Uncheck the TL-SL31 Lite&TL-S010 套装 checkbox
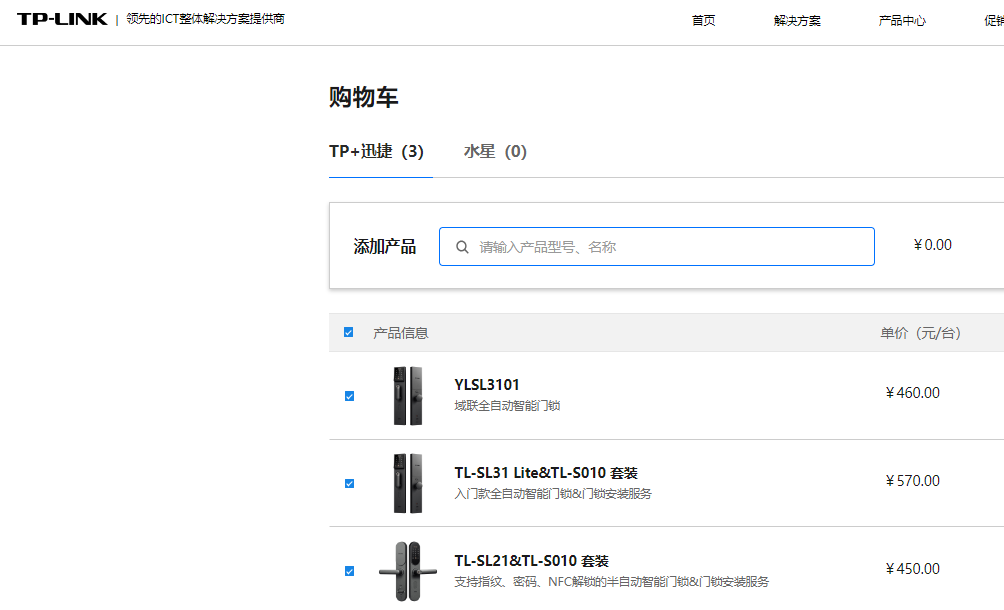The width and height of the screenshot is (1004, 610). point(349,483)
